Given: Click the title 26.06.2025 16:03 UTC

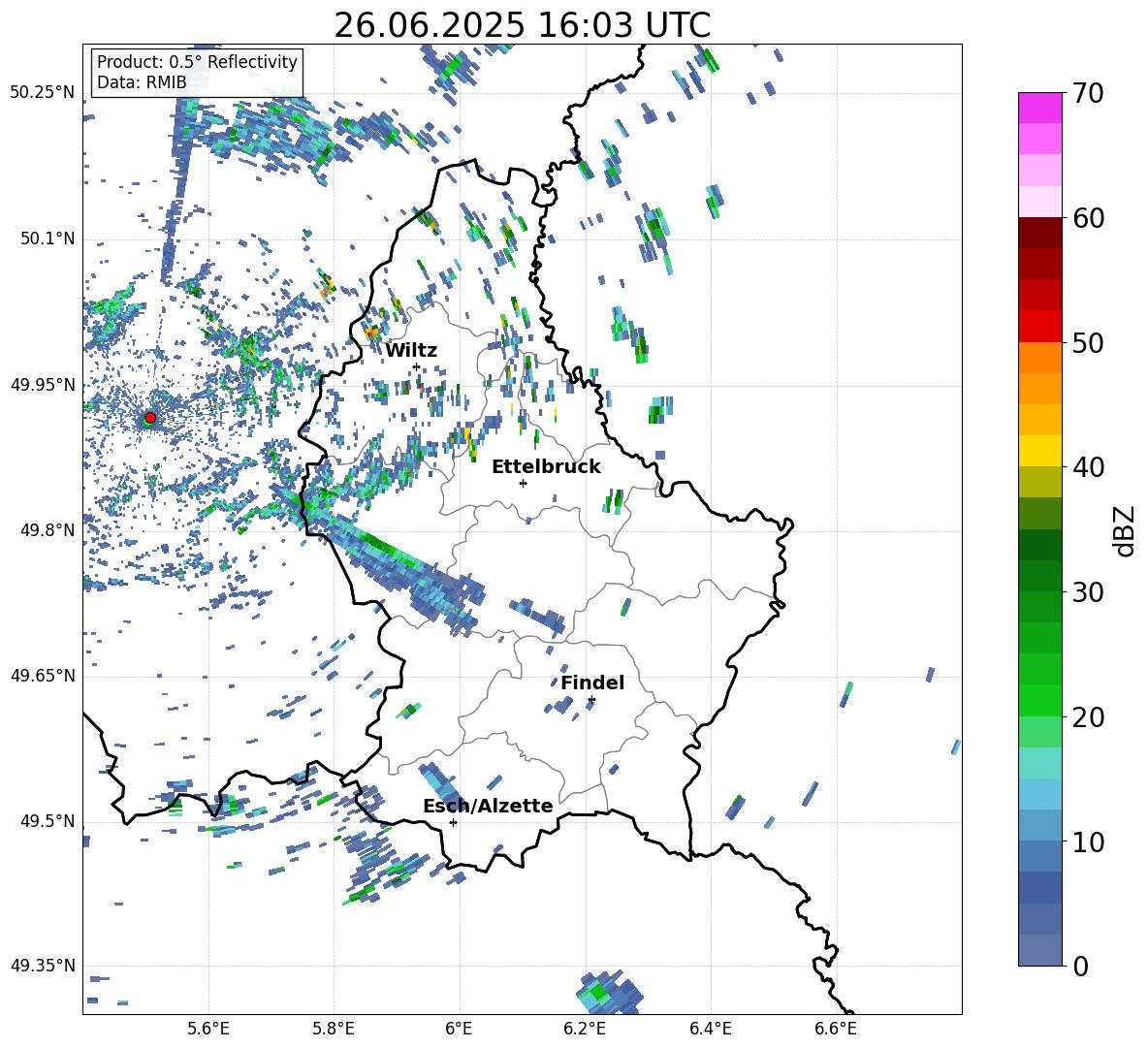Looking at the screenshot, I should coord(522,25).
